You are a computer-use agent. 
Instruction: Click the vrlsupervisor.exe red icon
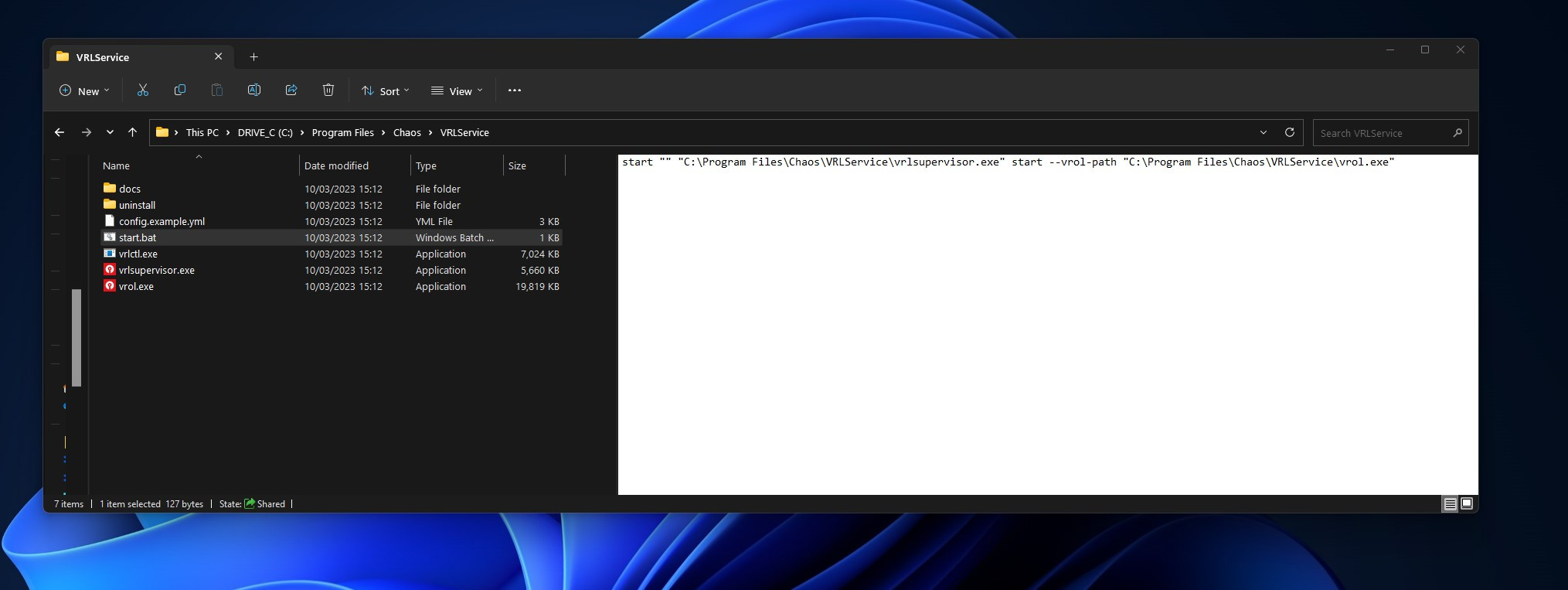click(x=110, y=269)
